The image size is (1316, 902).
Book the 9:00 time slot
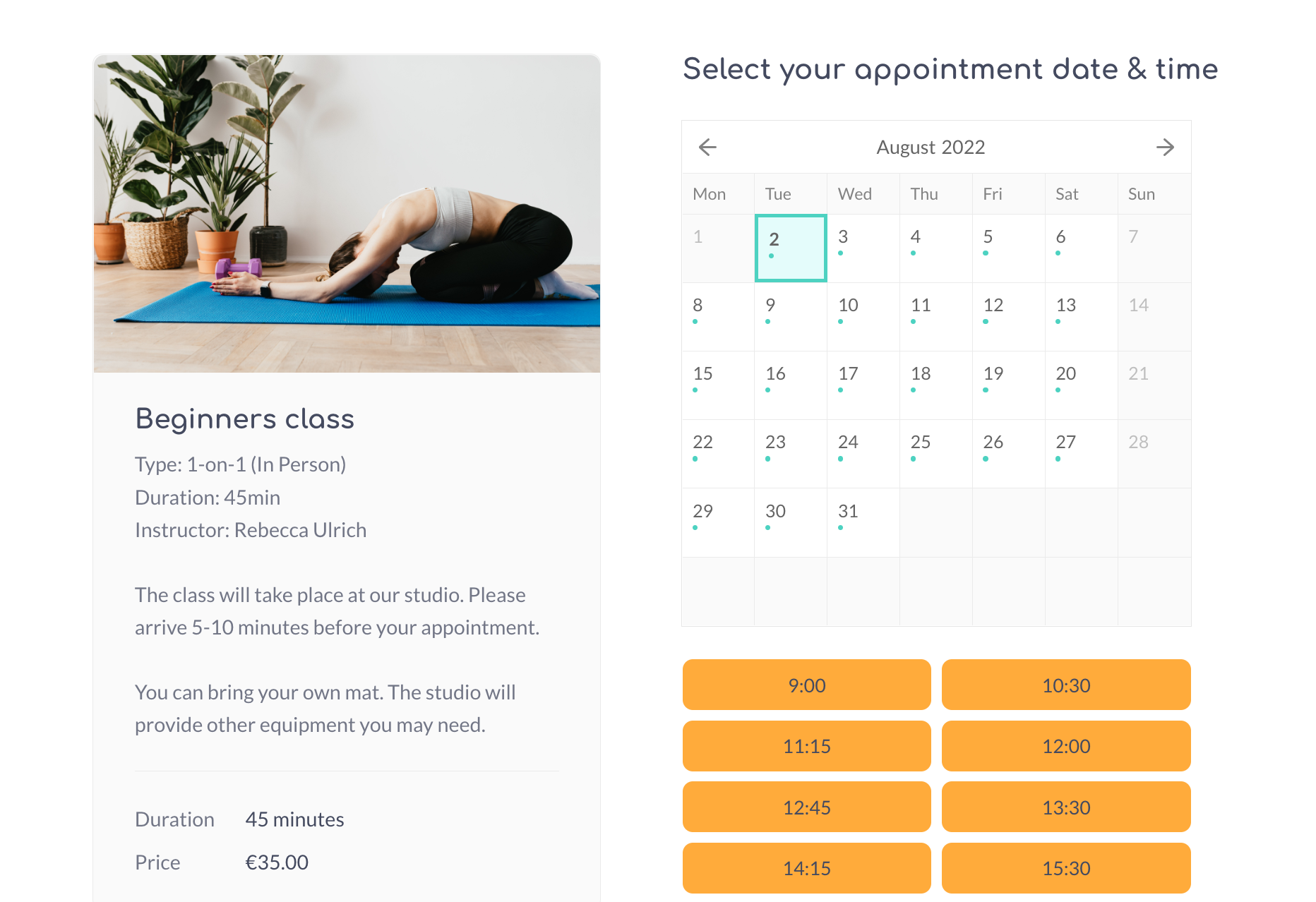[x=807, y=685]
